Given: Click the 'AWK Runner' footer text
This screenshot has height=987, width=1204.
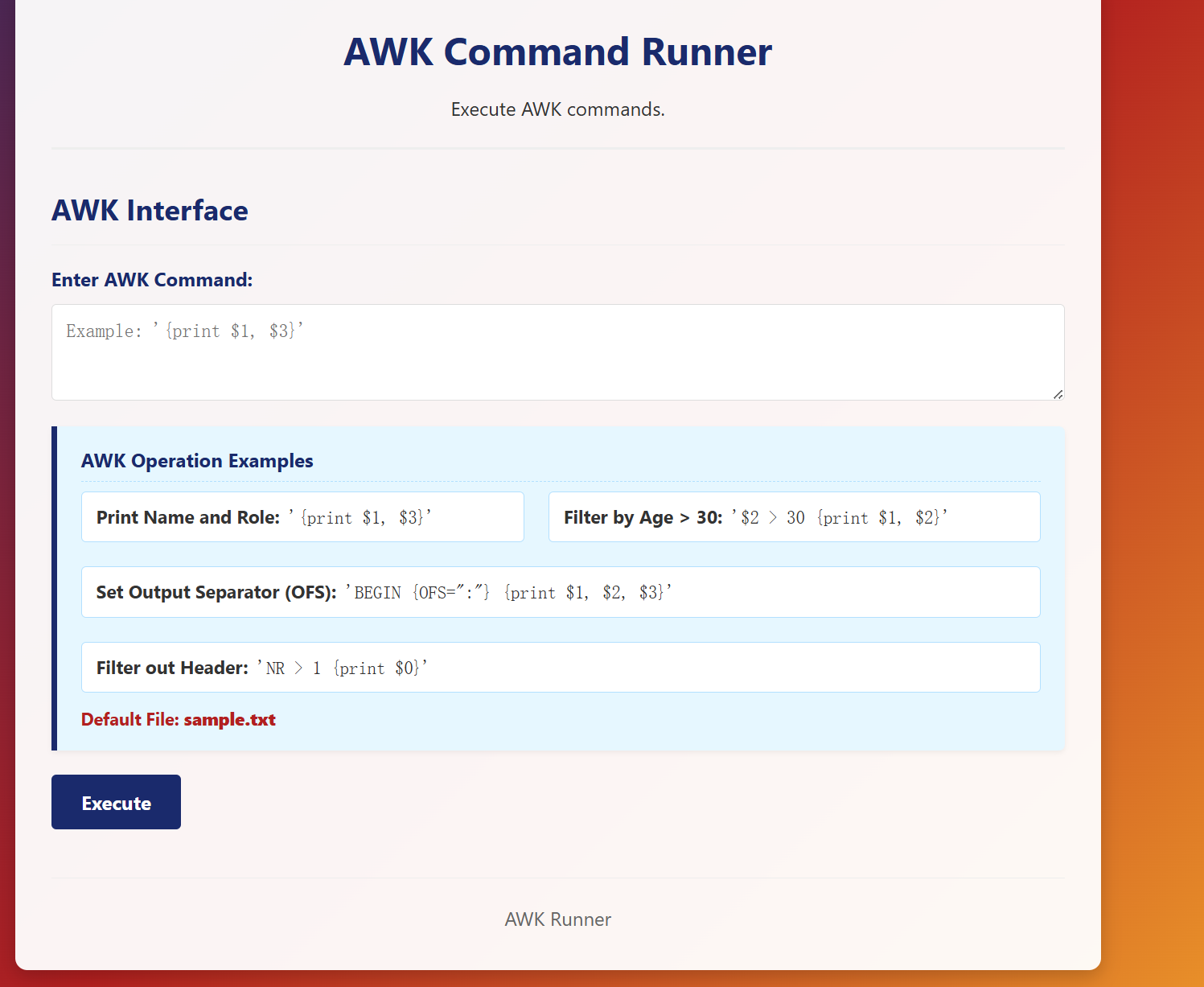Looking at the screenshot, I should point(558,919).
